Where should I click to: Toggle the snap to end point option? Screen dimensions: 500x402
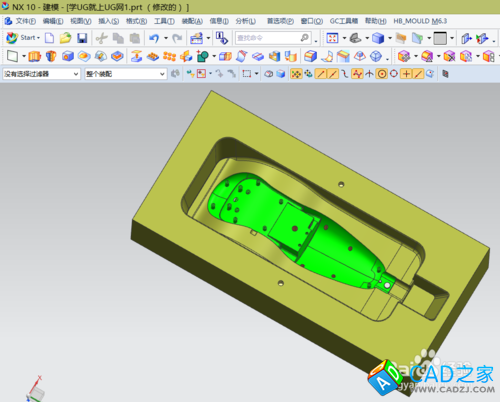pos(321,74)
